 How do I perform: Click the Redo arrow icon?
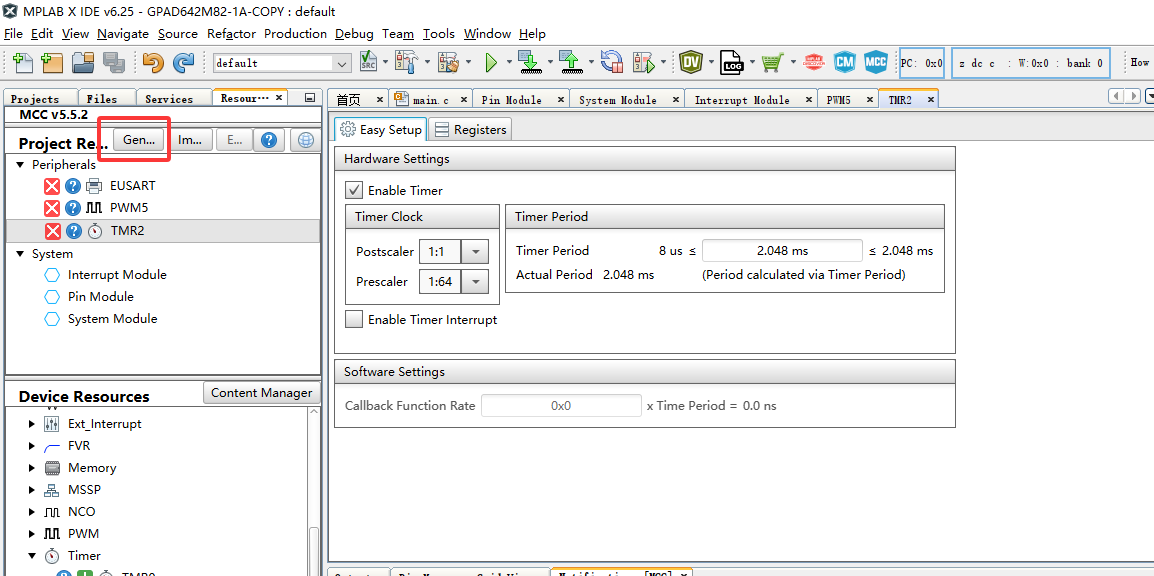tap(183, 63)
